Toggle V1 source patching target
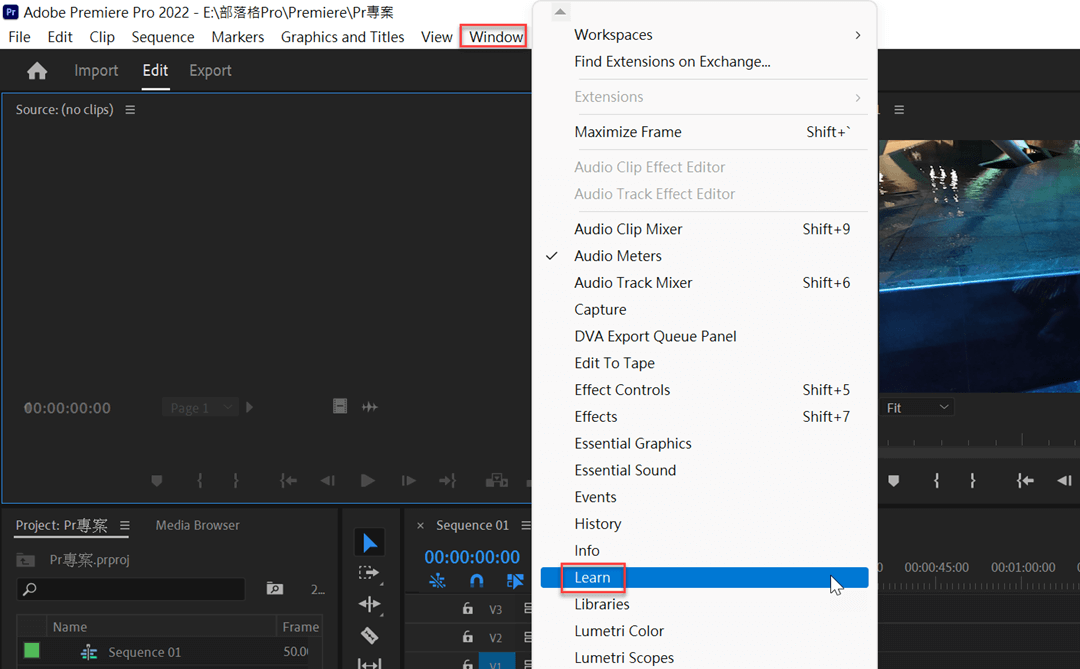 coord(497,663)
